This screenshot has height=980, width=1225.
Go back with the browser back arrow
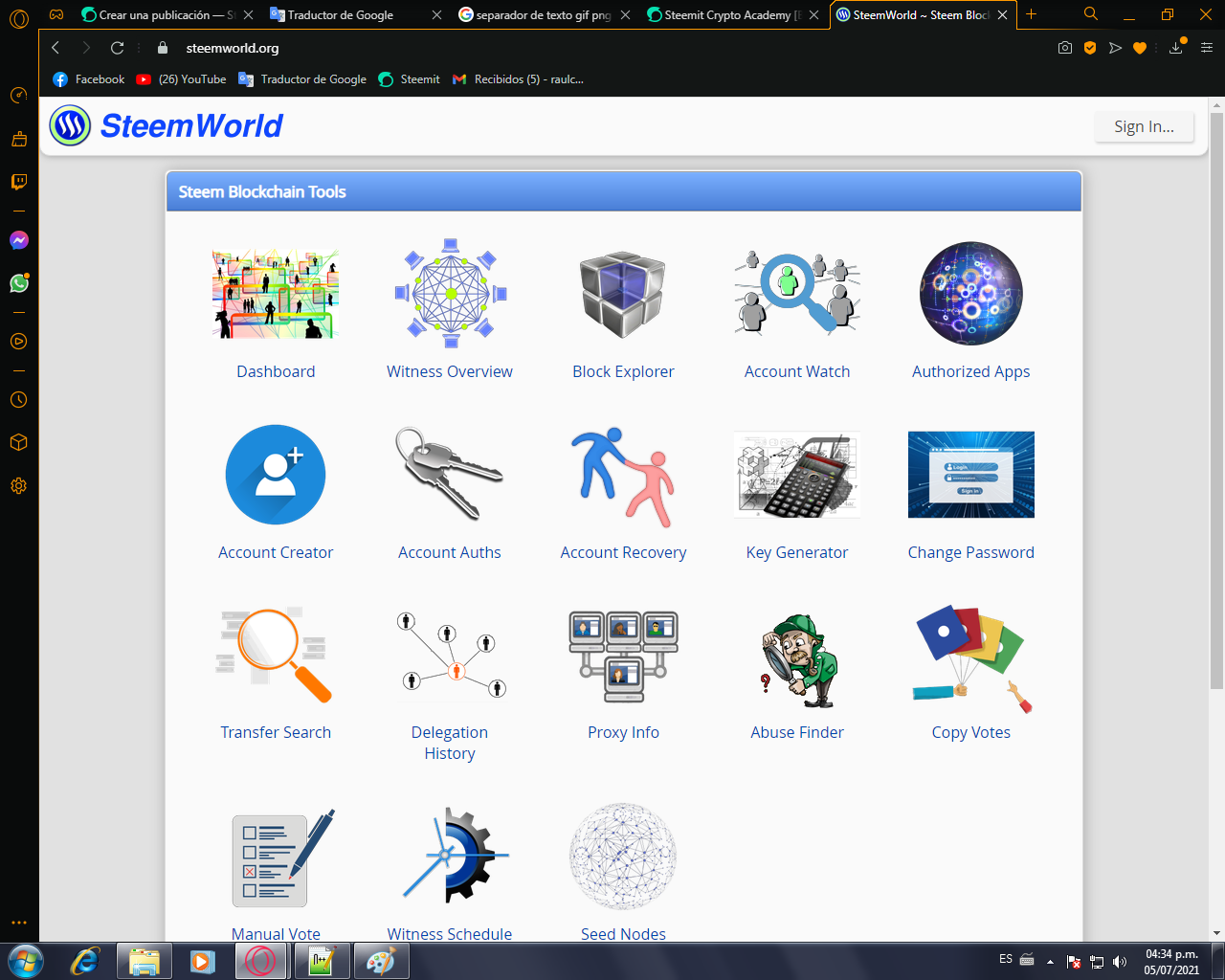pyautogui.click(x=56, y=48)
